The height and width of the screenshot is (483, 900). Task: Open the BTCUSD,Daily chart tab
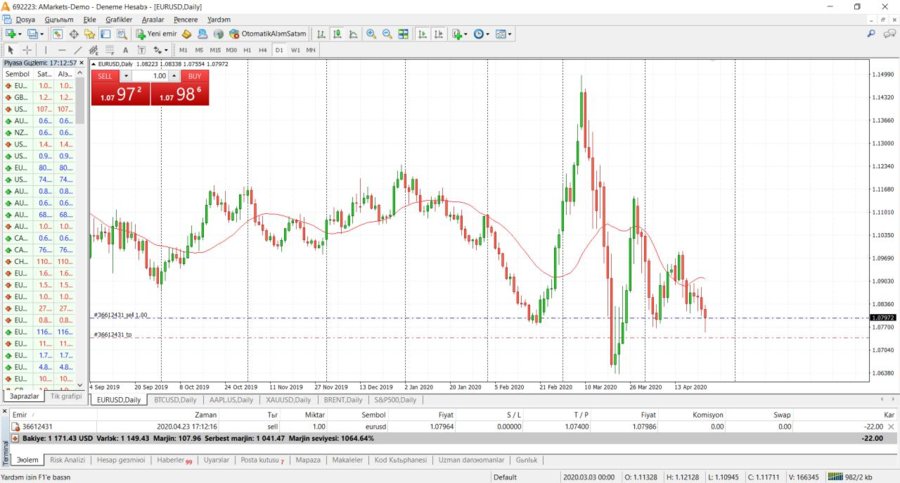coord(175,399)
